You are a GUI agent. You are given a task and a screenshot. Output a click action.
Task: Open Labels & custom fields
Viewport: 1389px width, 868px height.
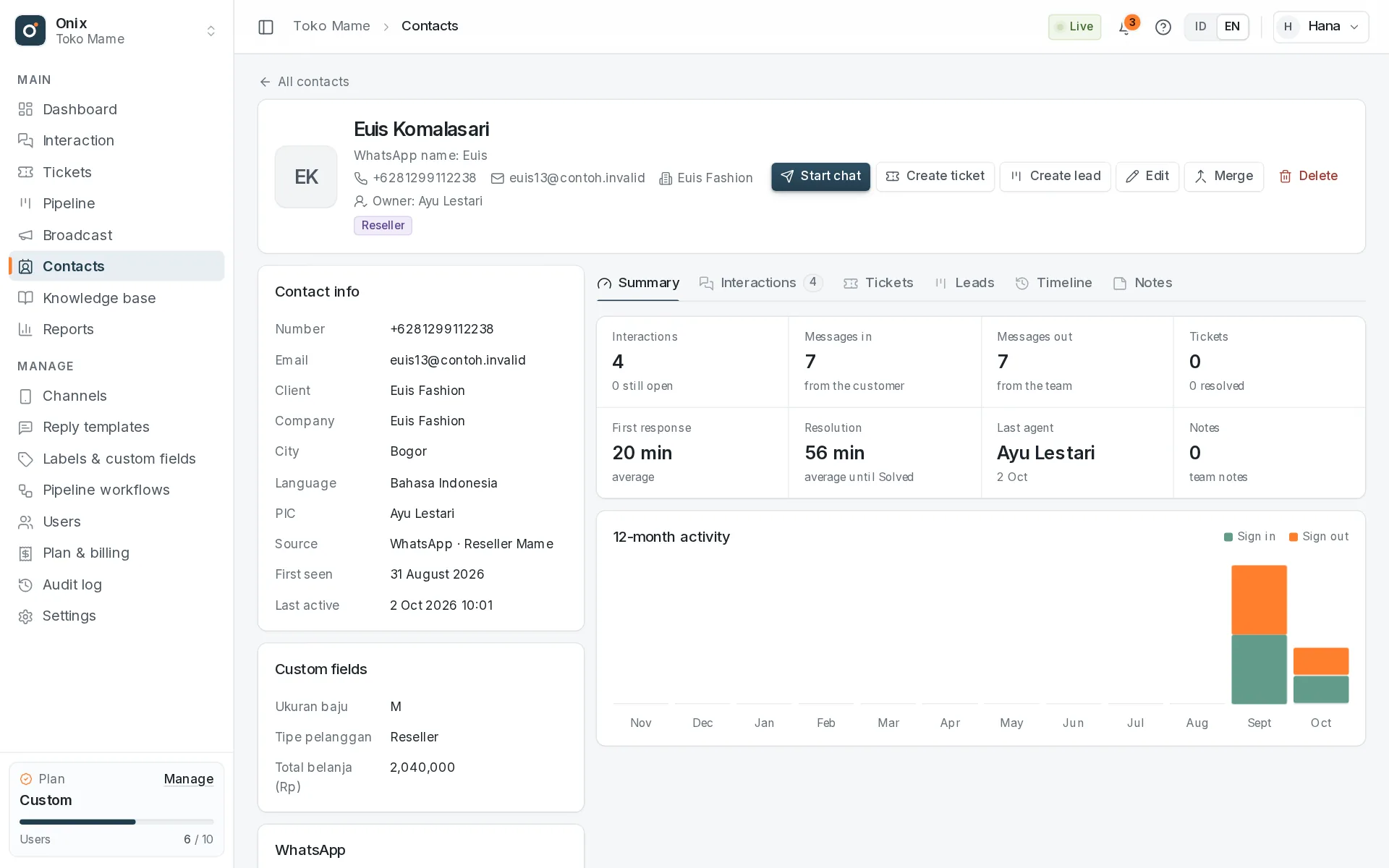coord(116,459)
